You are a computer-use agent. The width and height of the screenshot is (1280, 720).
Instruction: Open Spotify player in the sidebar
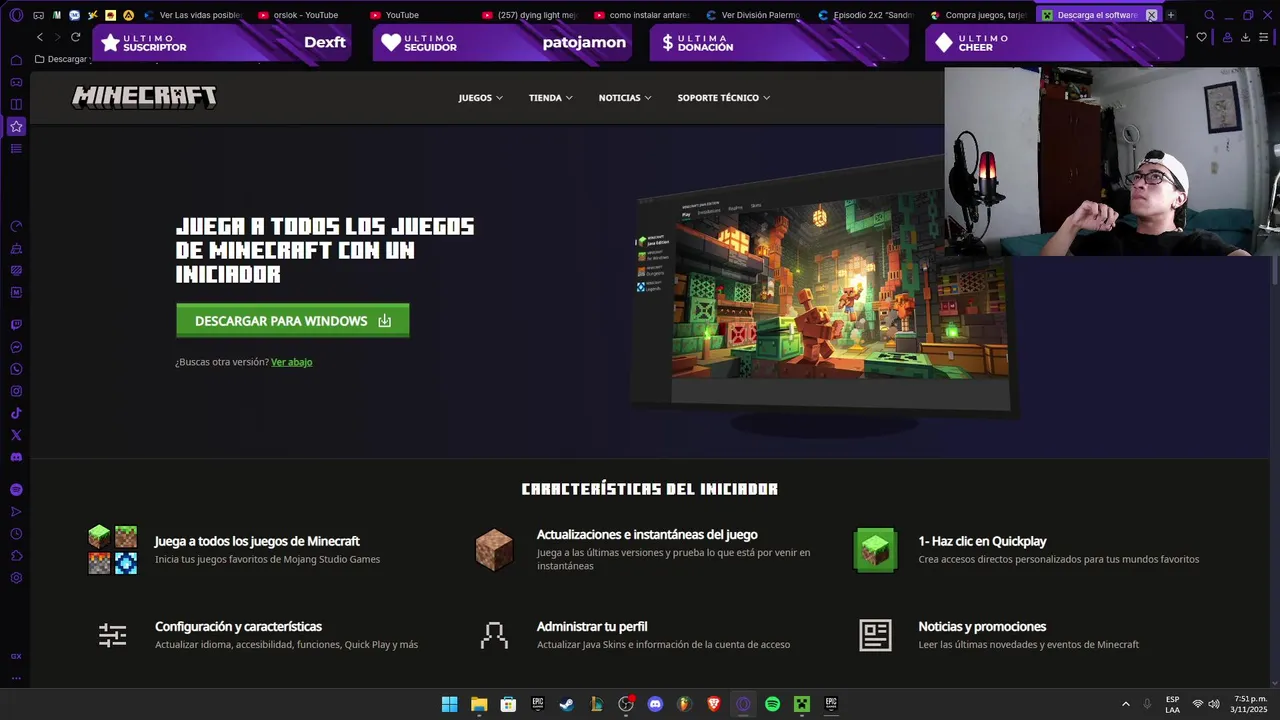(x=16, y=490)
